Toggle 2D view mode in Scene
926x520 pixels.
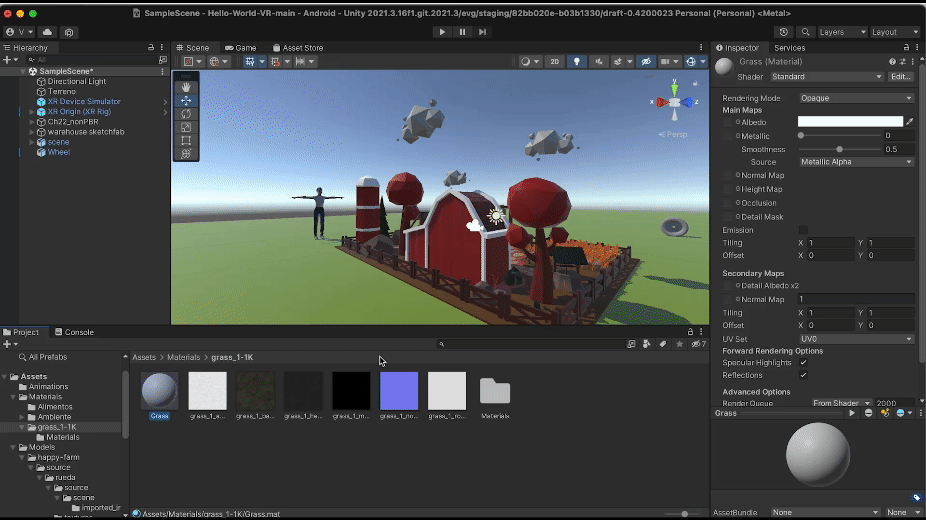pos(554,61)
